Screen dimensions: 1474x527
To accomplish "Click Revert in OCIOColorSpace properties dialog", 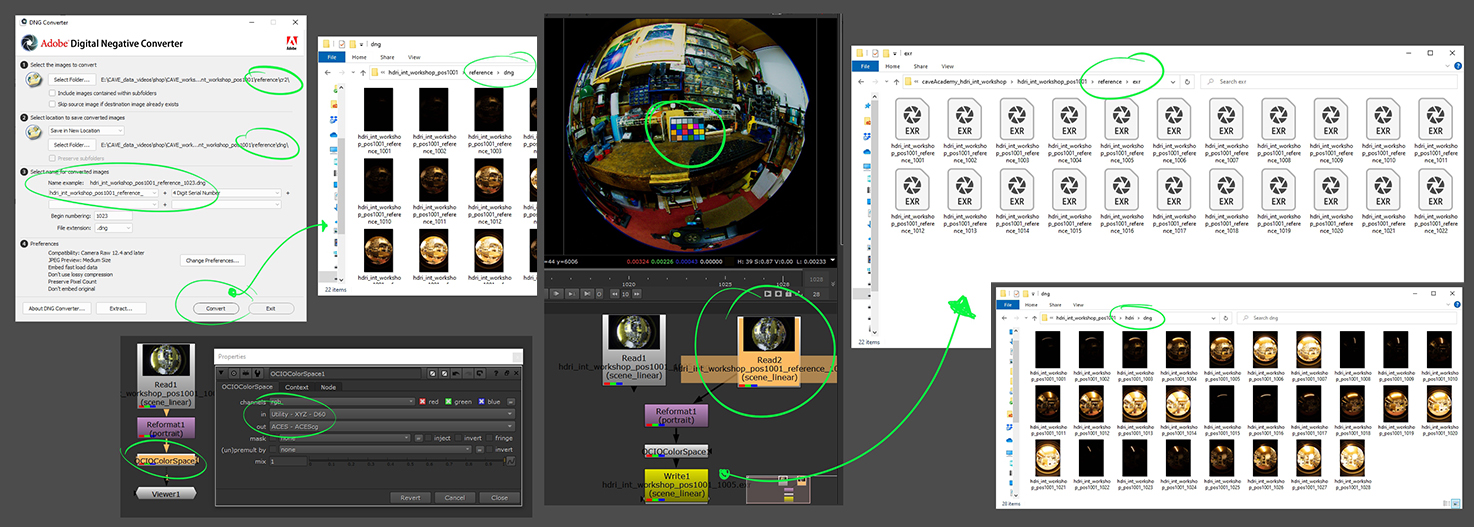I will tap(410, 498).
